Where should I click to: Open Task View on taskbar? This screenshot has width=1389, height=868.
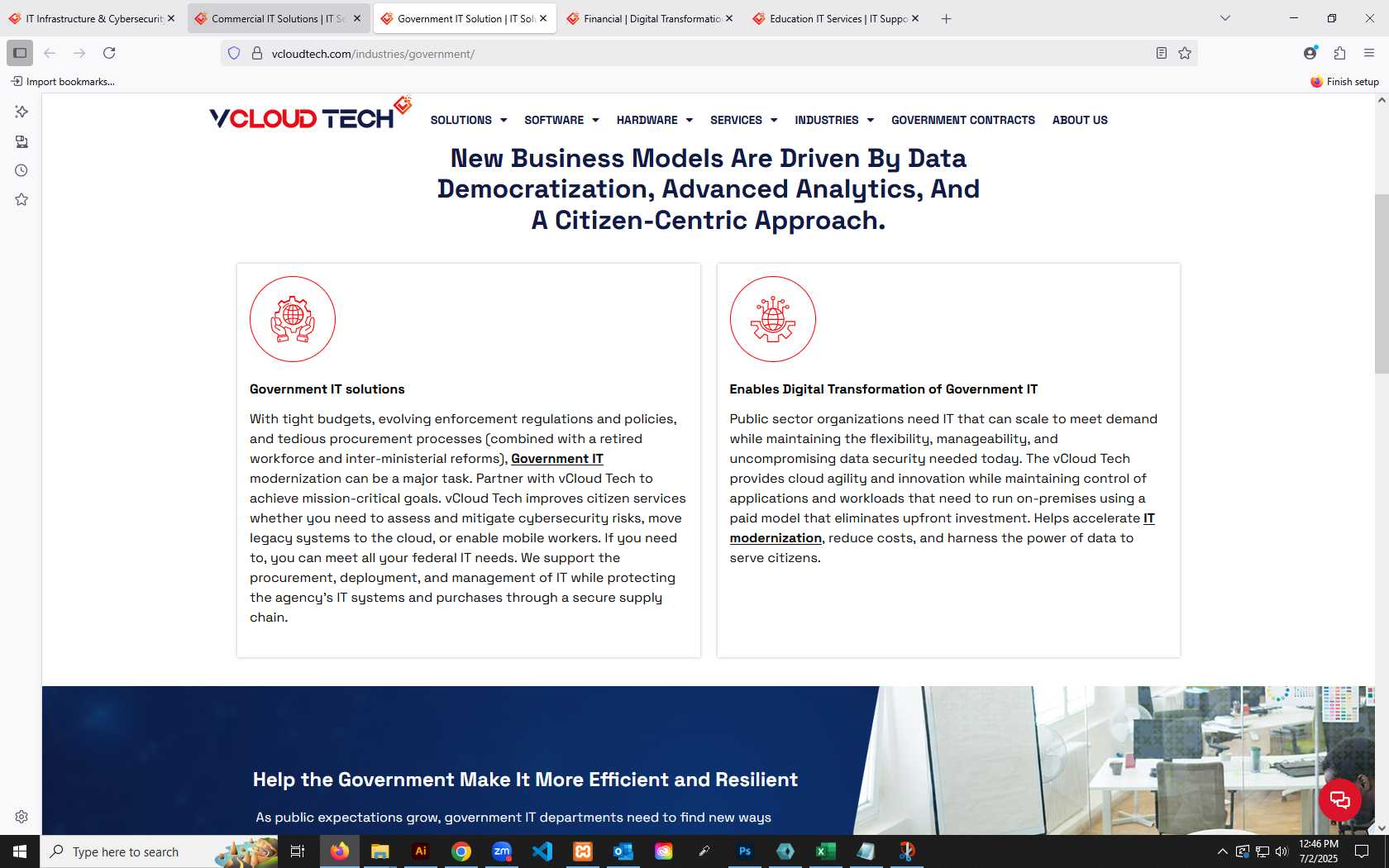pyautogui.click(x=298, y=851)
